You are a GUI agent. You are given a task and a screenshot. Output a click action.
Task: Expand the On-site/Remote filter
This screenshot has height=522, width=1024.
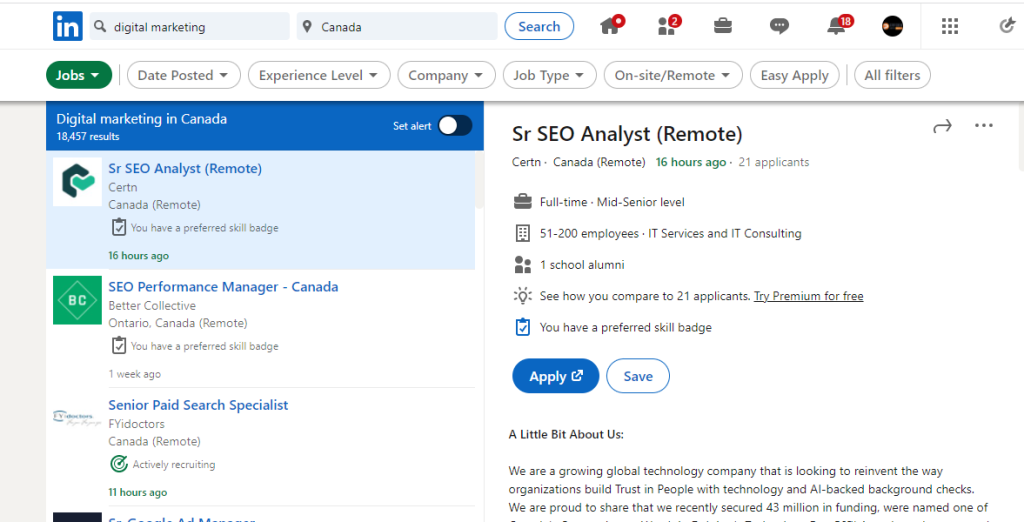coord(673,75)
